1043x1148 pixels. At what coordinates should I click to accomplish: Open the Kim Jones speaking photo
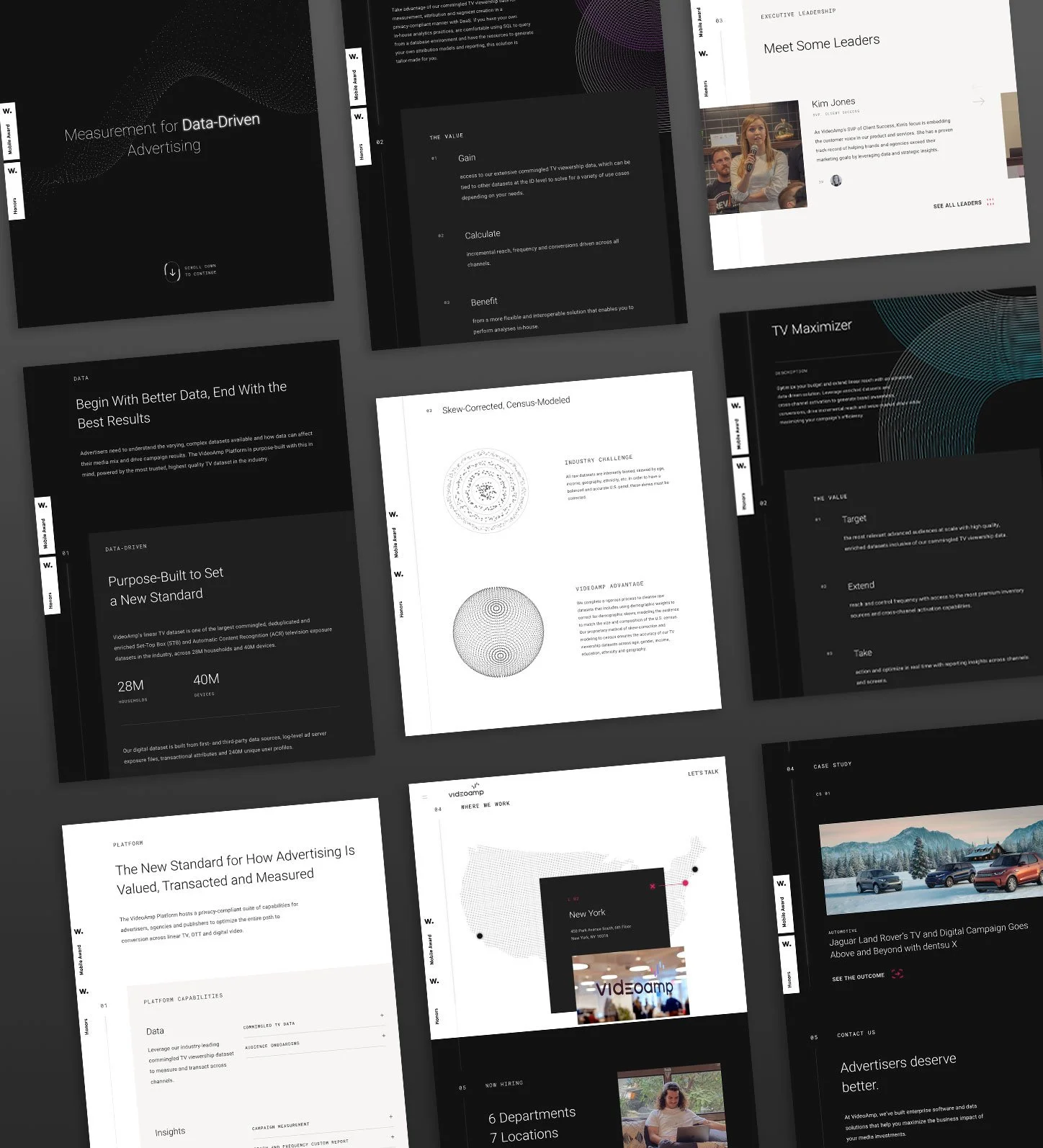point(753,158)
